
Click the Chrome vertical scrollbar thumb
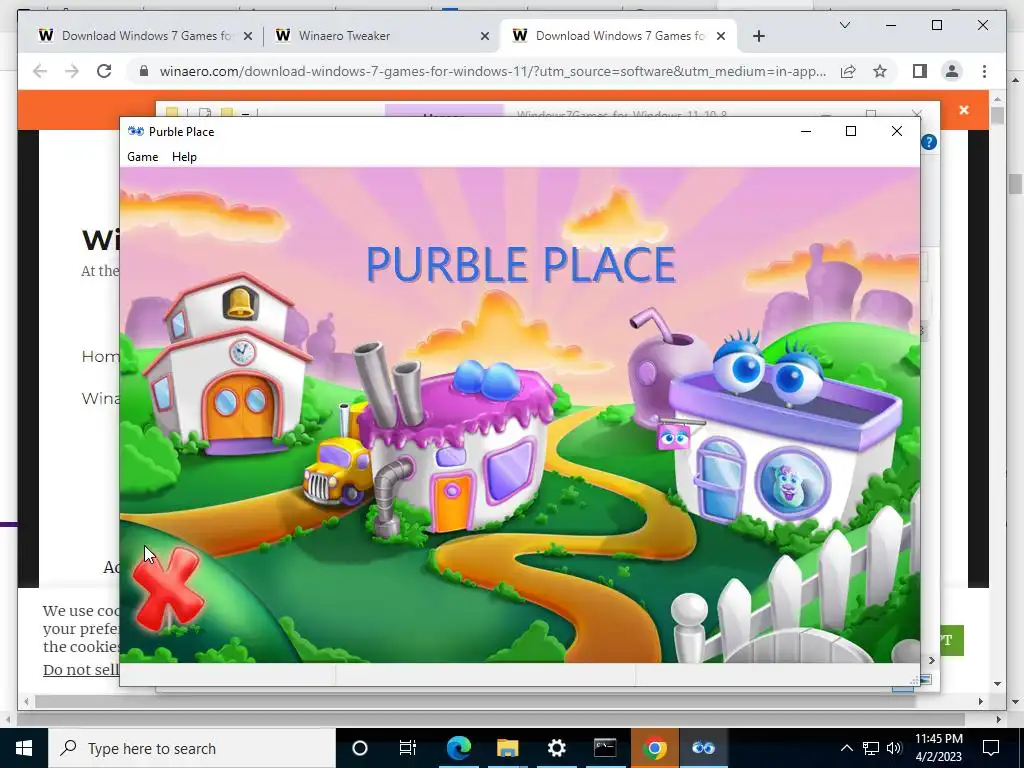point(997,116)
